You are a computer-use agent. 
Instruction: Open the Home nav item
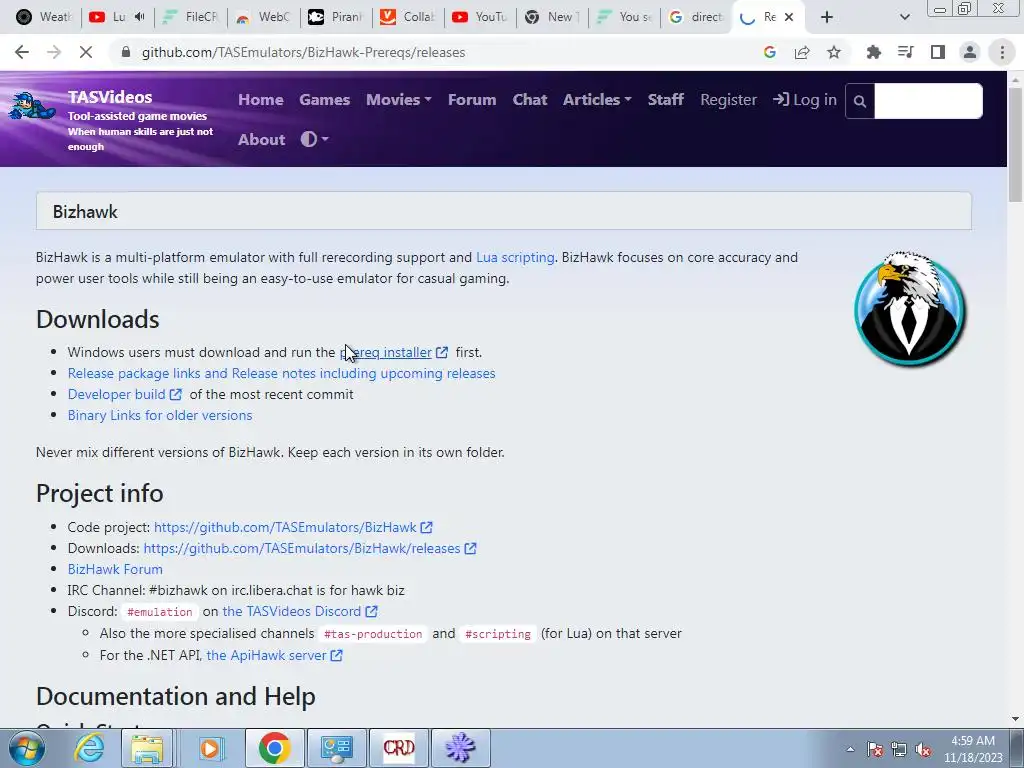coord(261,100)
